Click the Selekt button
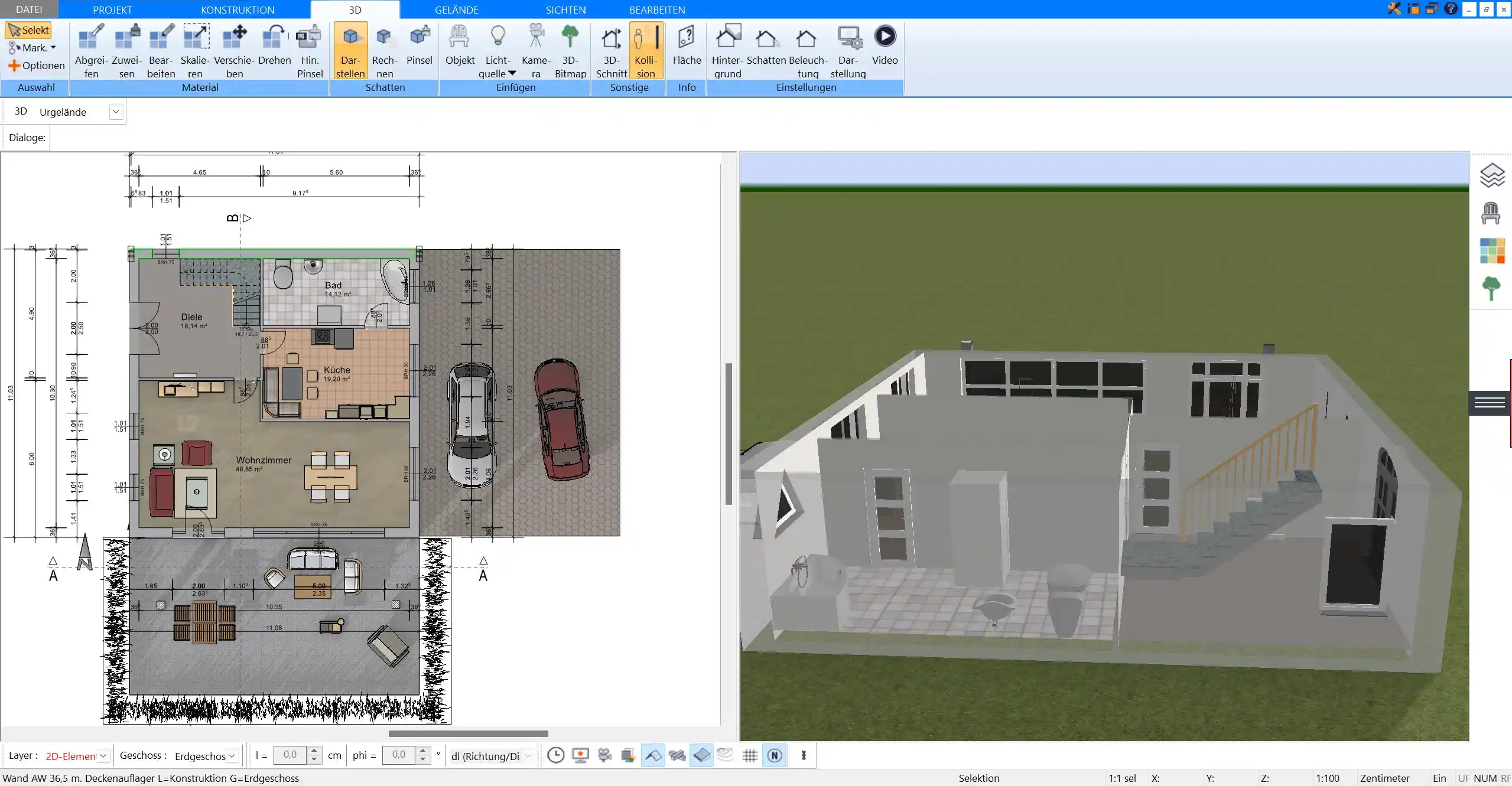 pos(29,30)
